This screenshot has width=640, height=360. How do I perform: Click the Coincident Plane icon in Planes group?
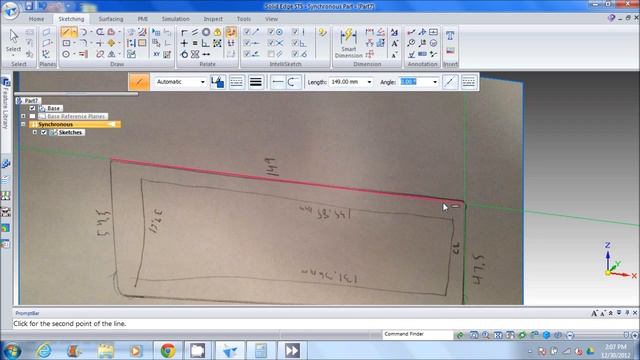point(47,32)
